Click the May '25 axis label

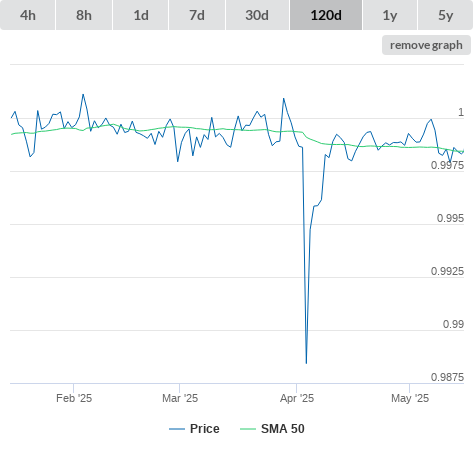coord(410,398)
